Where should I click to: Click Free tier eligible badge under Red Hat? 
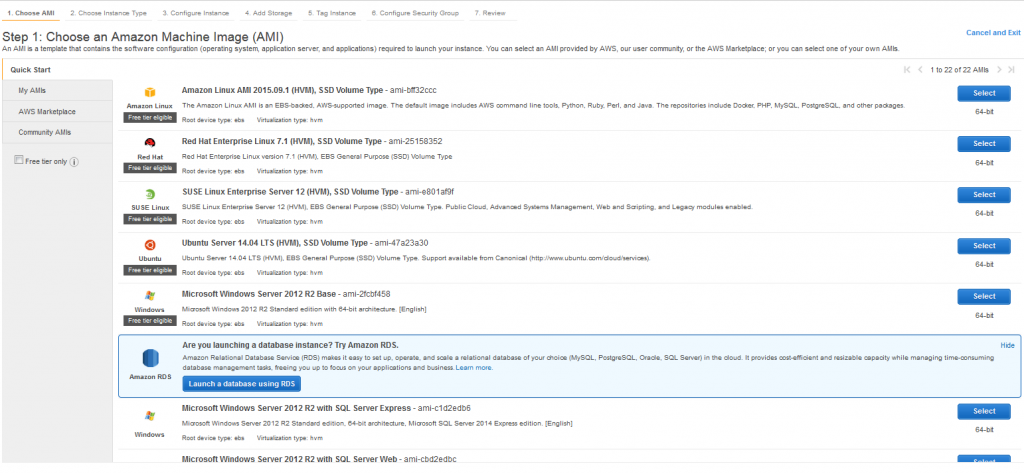point(150,168)
